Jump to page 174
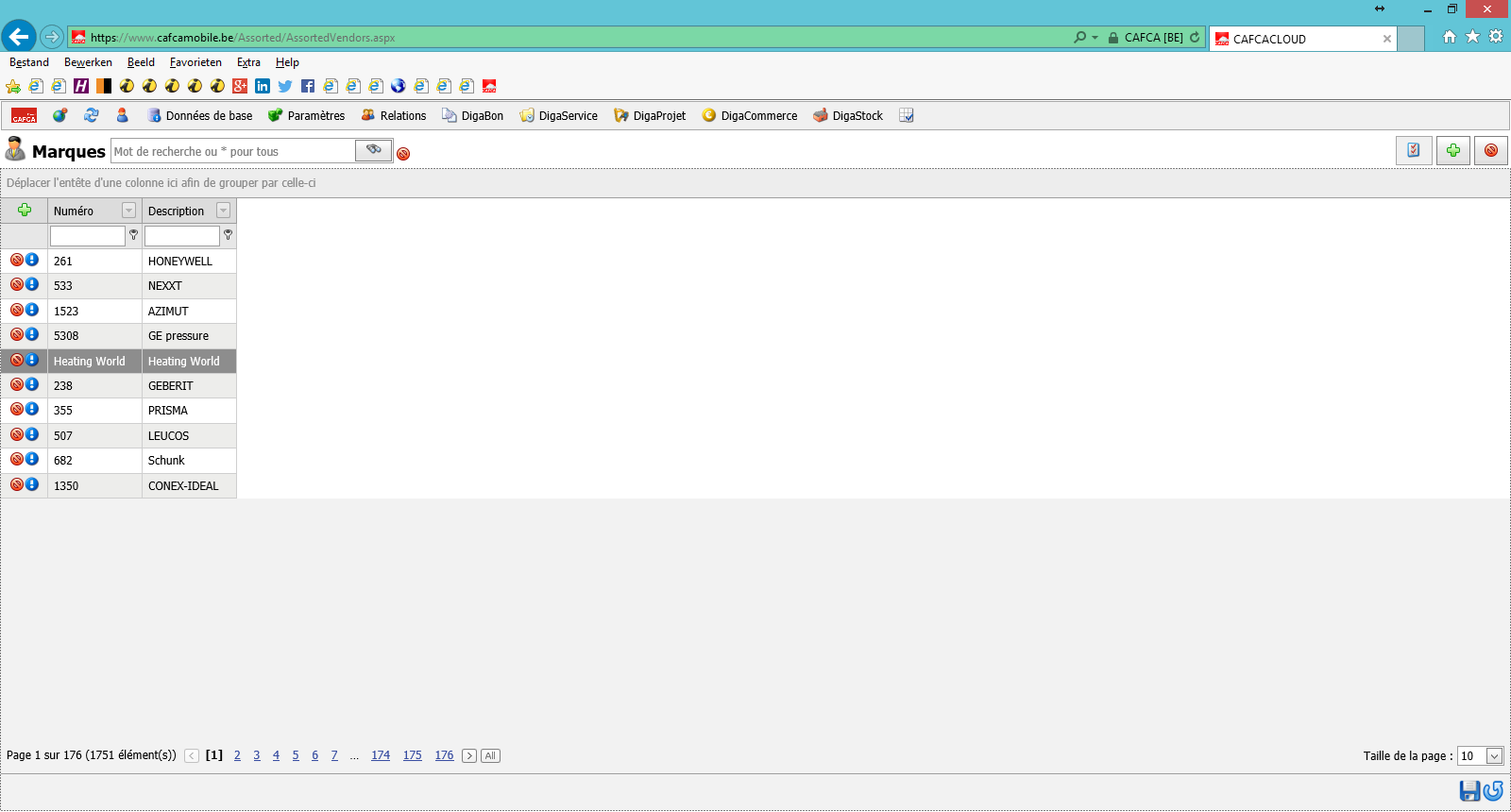Screen dimensions: 1511x812 click(x=381, y=755)
